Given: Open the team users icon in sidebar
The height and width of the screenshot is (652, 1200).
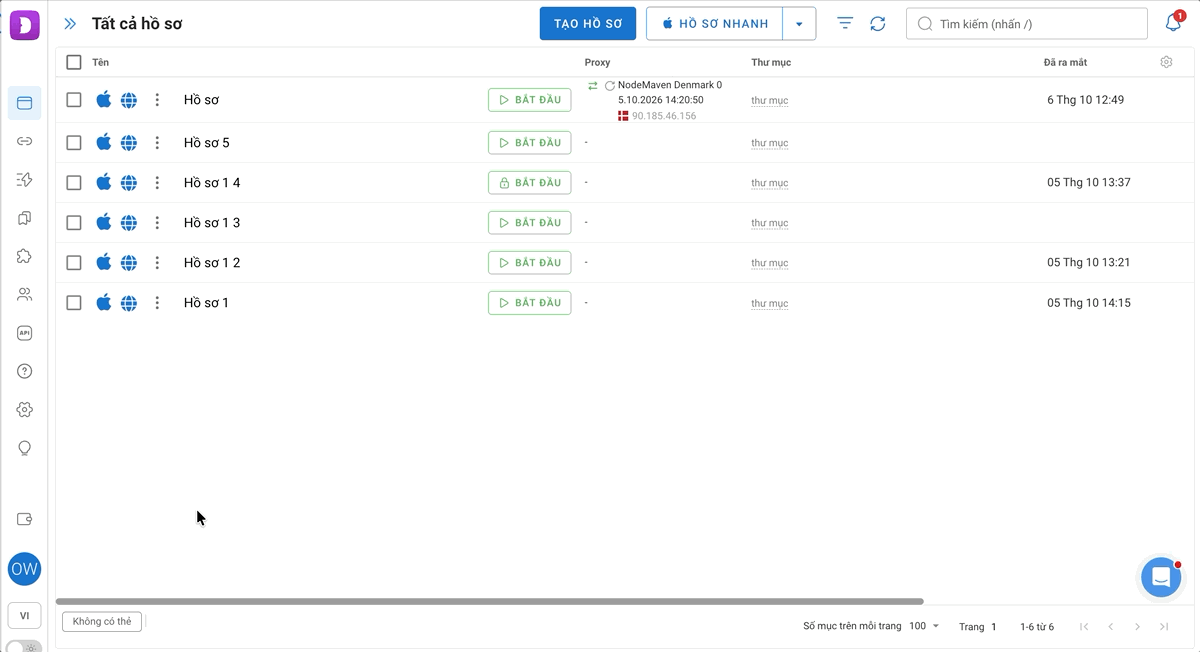Looking at the screenshot, I should [x=25, y=295].
